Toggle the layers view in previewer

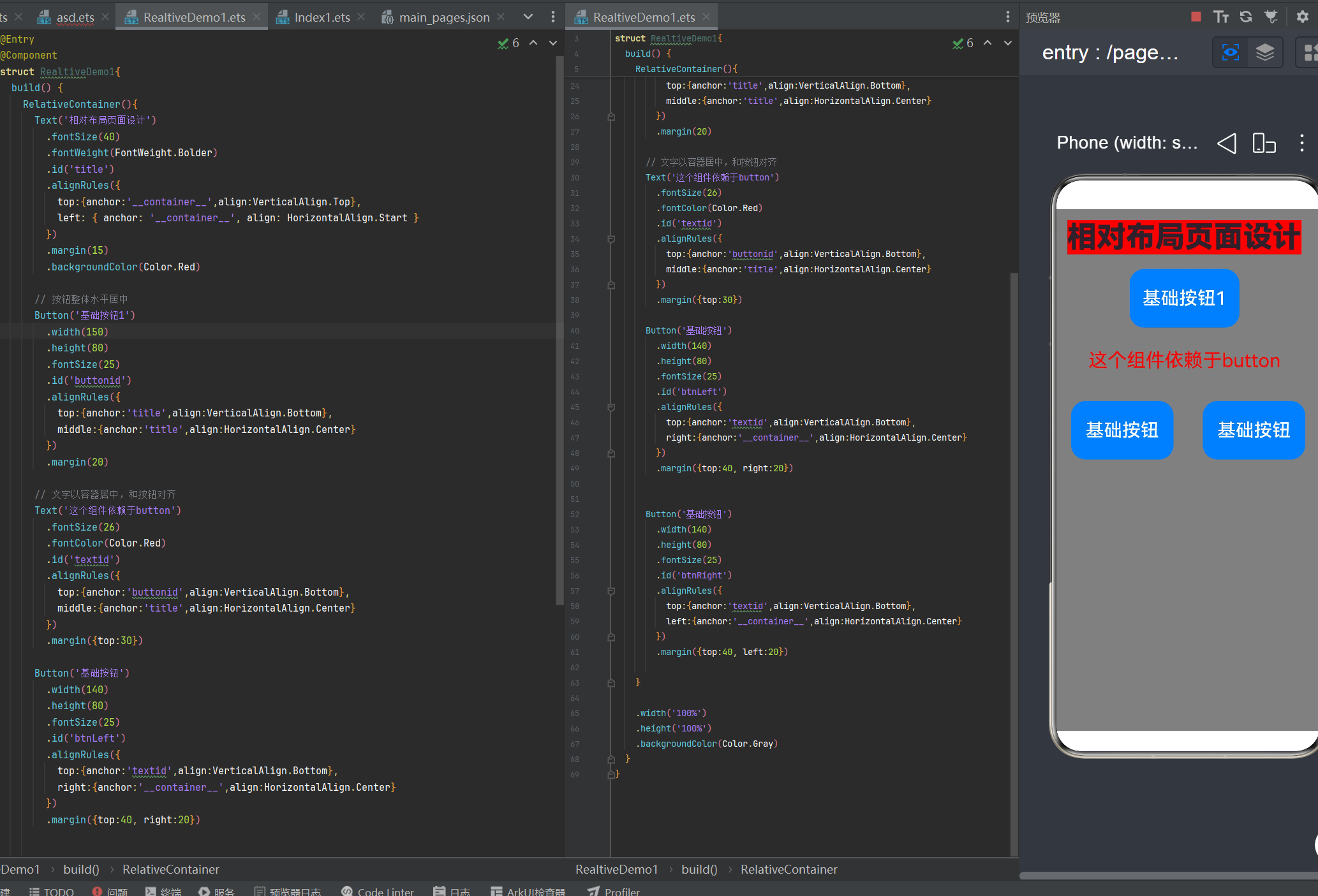(1265, 52)
